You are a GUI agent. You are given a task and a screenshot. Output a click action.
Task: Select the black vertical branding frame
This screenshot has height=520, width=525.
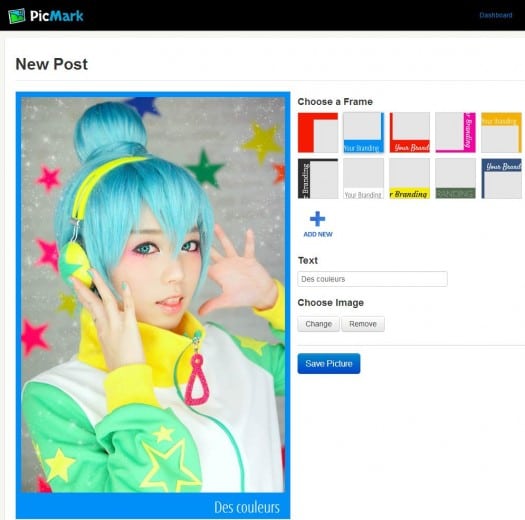[x=318, y=178]
